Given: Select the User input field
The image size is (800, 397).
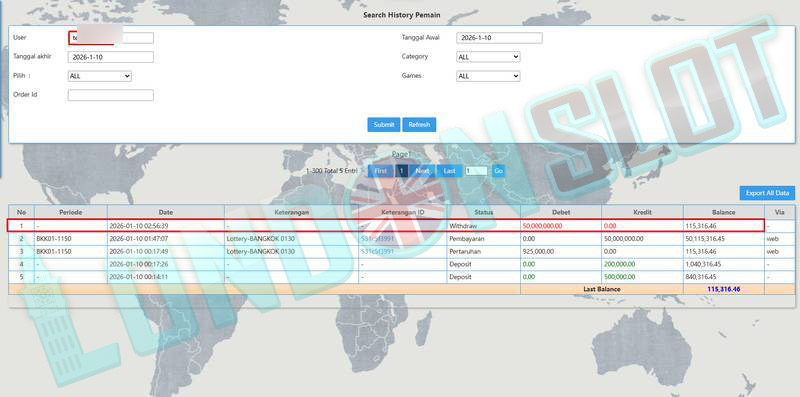Looking at the screenshot, I should [x=111, y=38].
